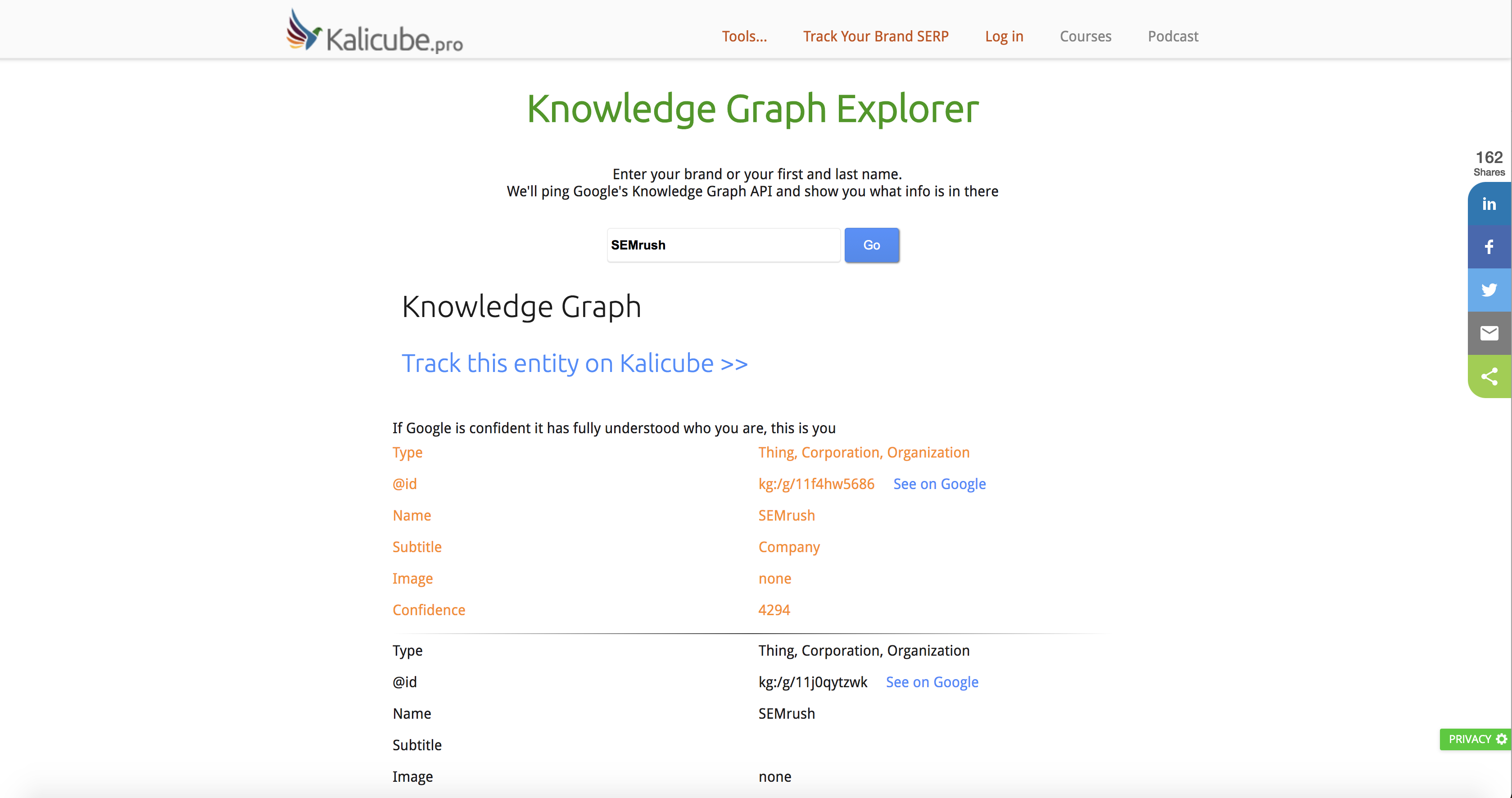Select the orange Subtitle value Company
1512x798 pixels.
click(789, 547)
